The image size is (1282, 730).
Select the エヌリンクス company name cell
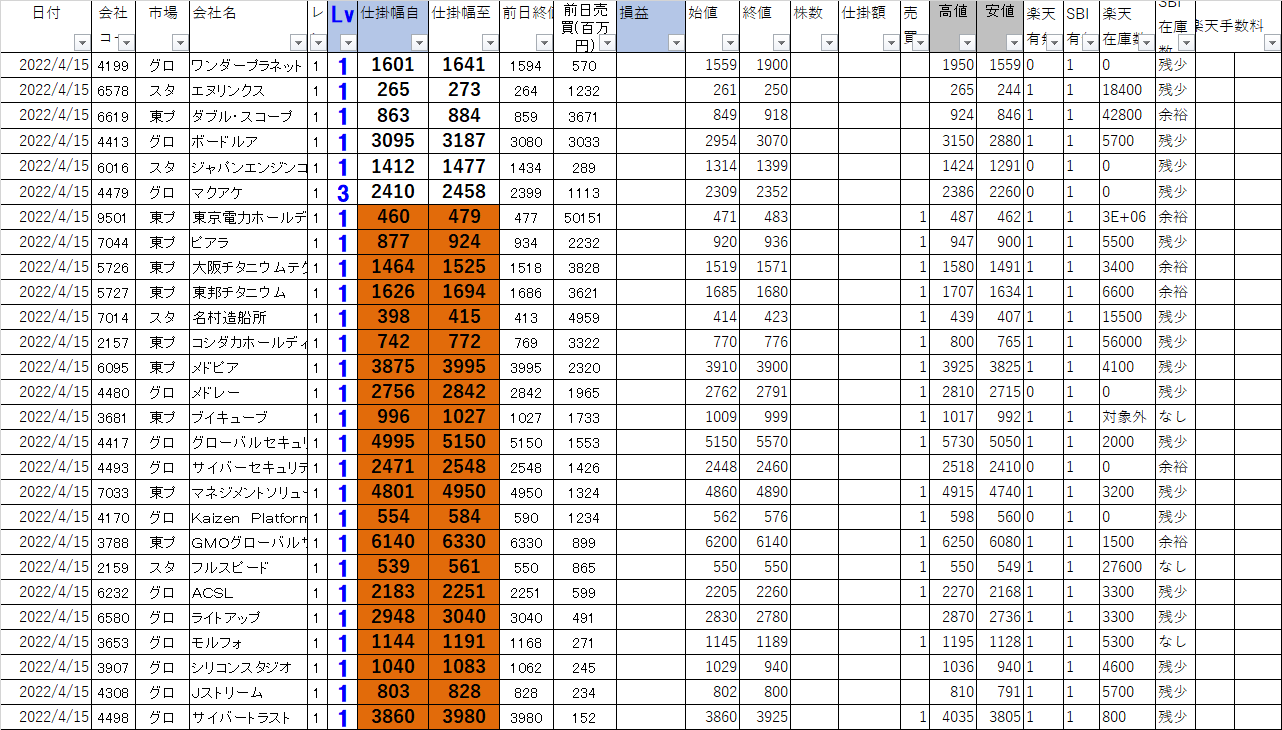click(248, 91)
